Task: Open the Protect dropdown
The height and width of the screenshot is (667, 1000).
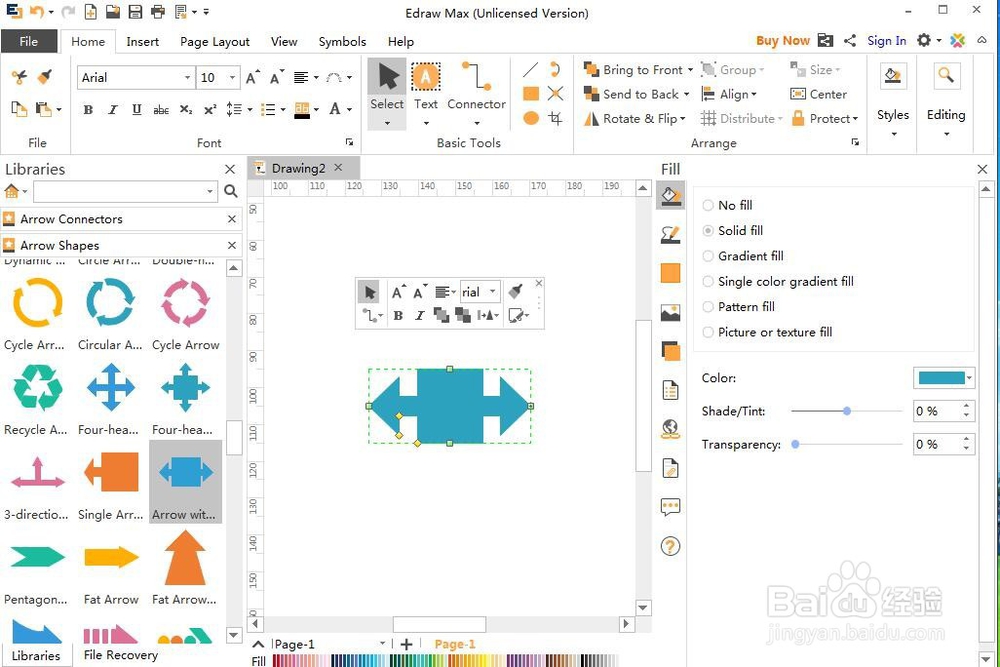Action: click(825, 119)
